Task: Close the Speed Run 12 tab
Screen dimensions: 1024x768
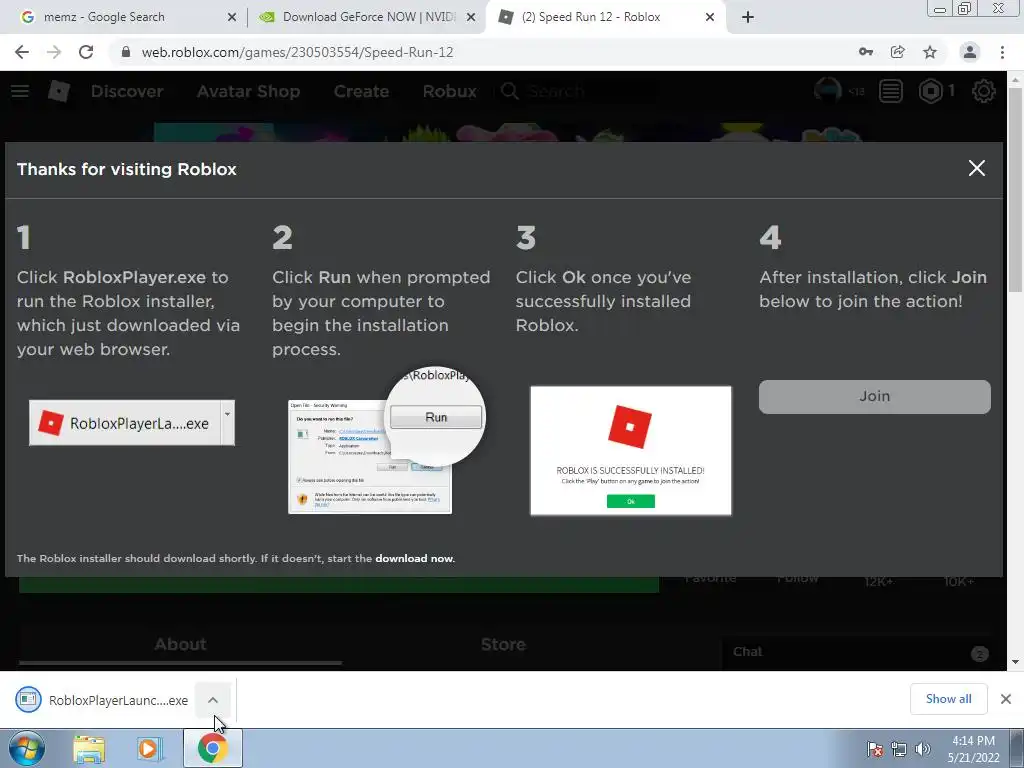Action: 710,18
